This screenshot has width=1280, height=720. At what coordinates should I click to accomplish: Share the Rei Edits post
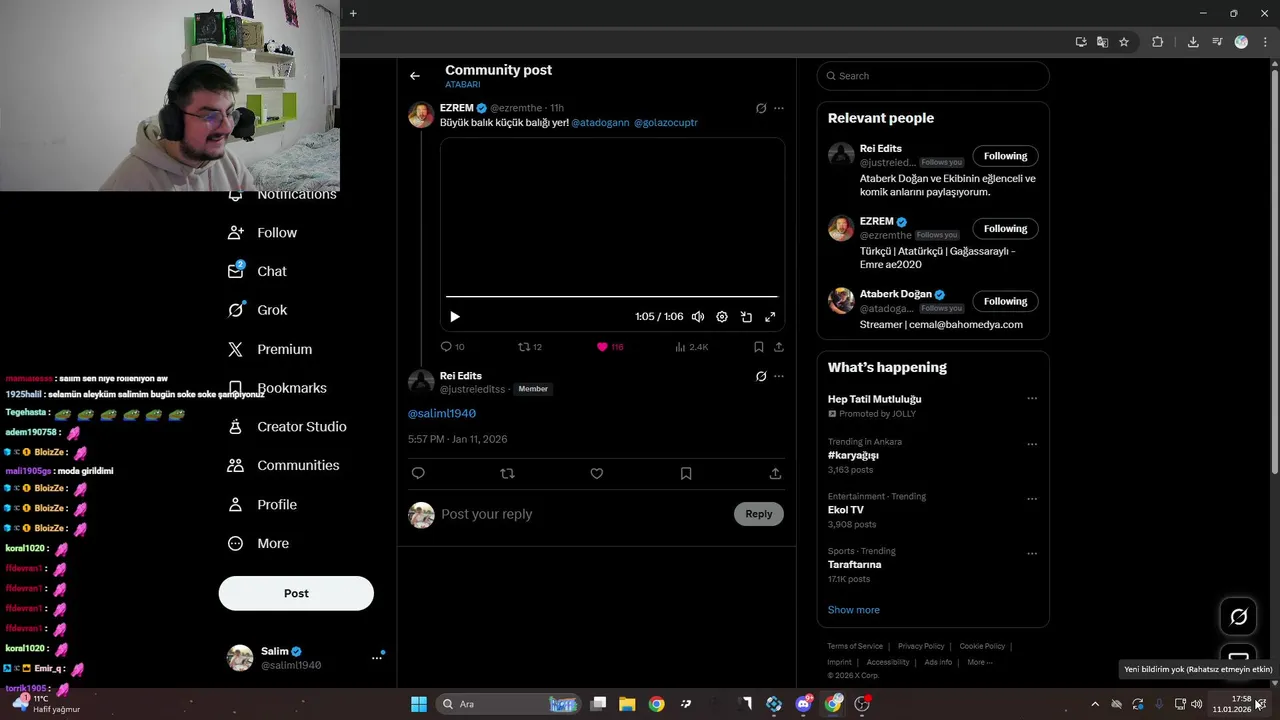click(775, 473)
